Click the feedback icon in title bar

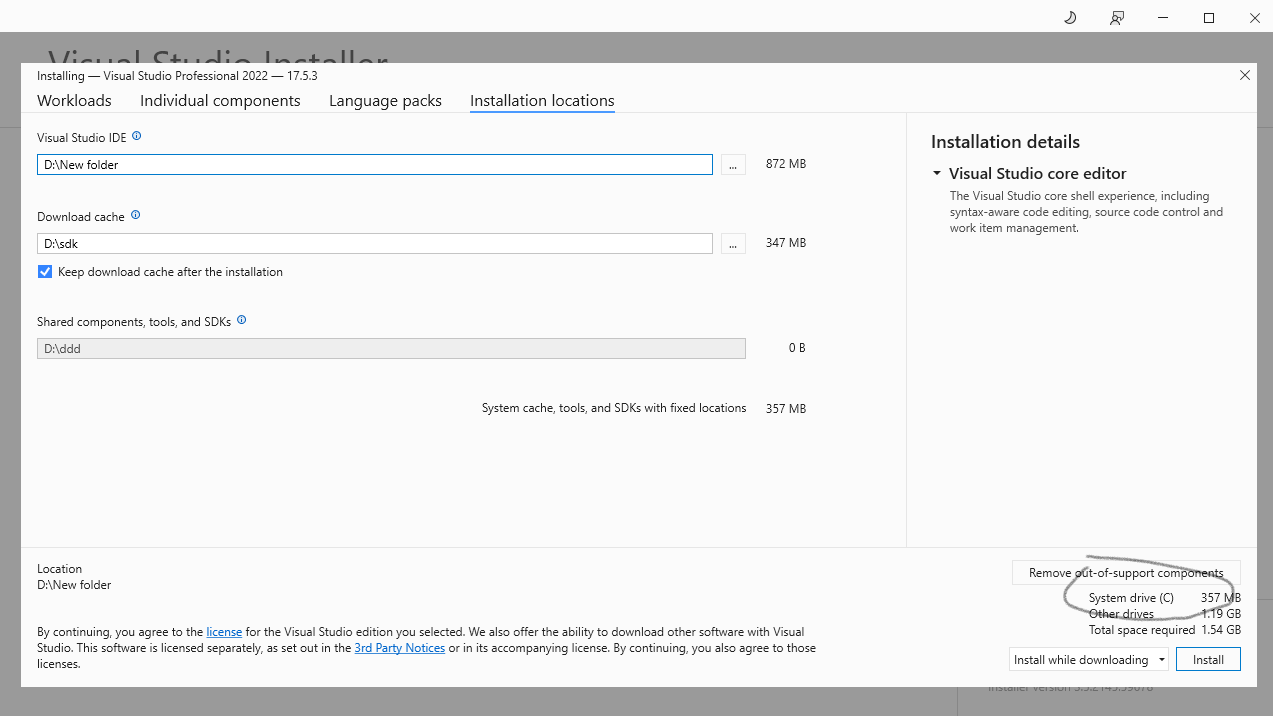click(x=1117, y=18)
